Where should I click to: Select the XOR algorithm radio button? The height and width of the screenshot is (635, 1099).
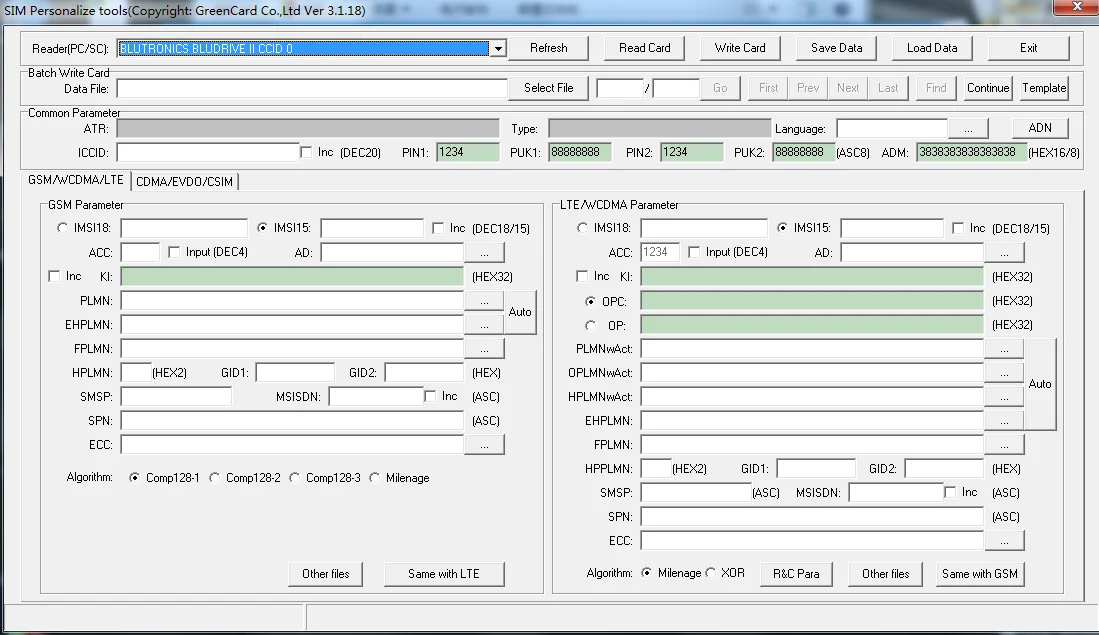[711, 573]
